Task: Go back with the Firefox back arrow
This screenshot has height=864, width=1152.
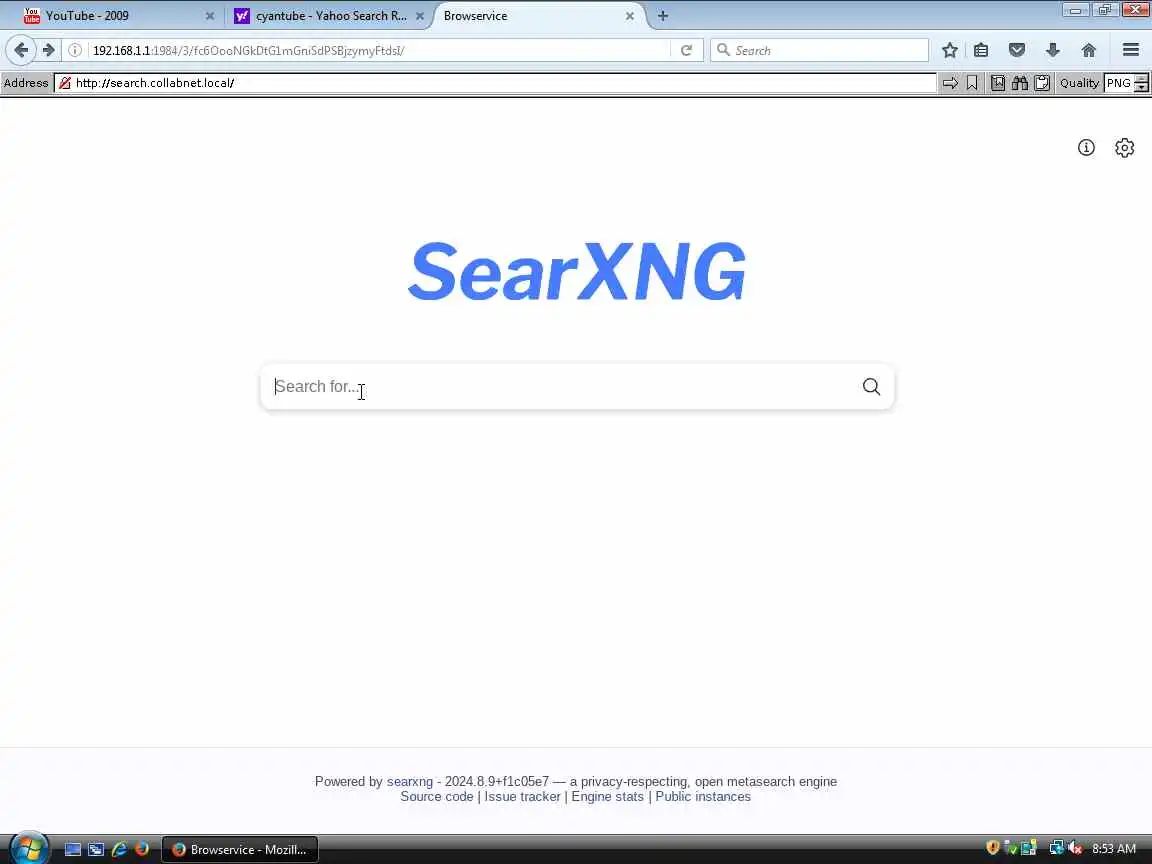Action: (21, 50)
